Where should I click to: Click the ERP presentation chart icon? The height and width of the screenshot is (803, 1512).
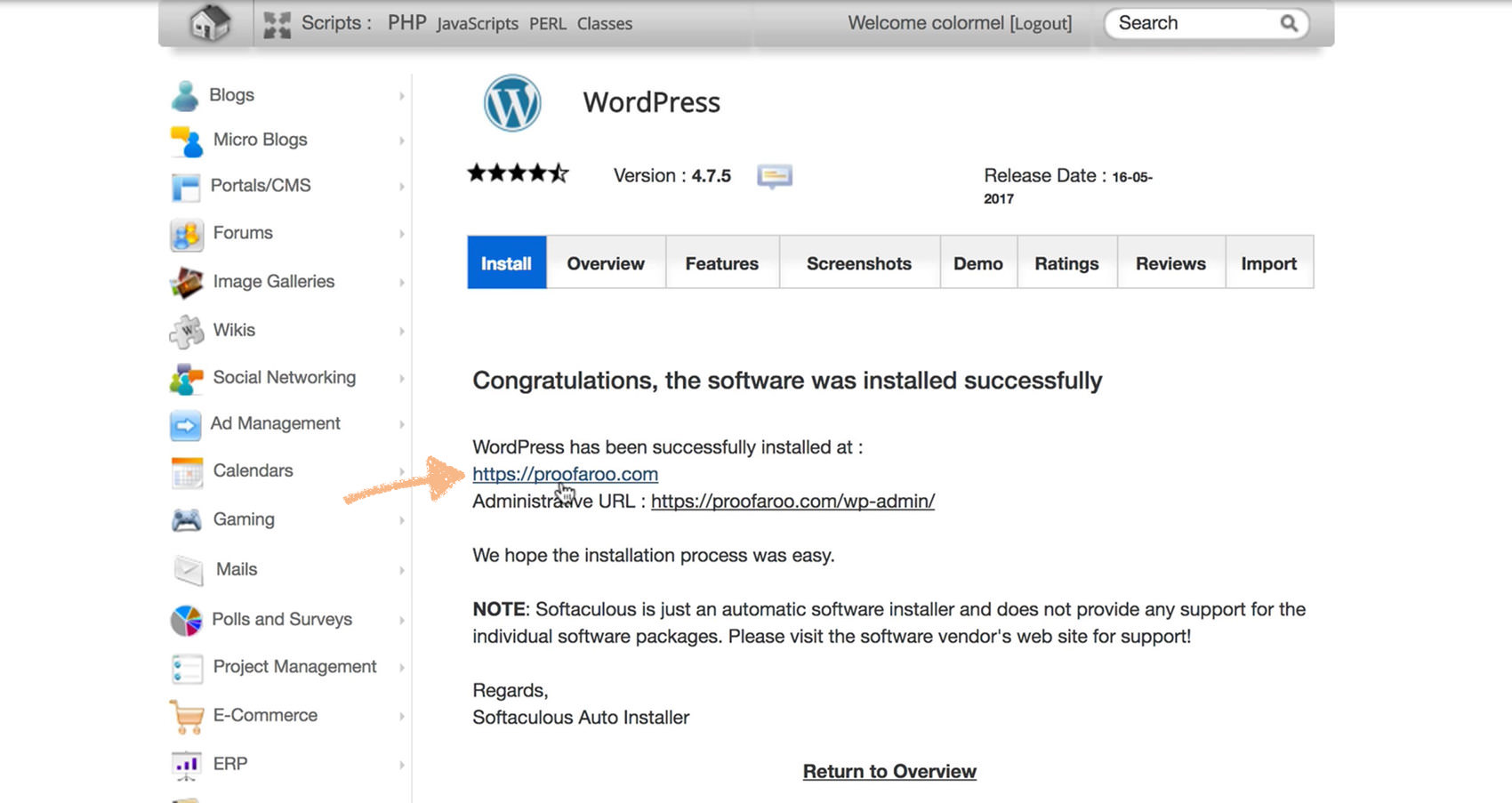pos(186,765)
